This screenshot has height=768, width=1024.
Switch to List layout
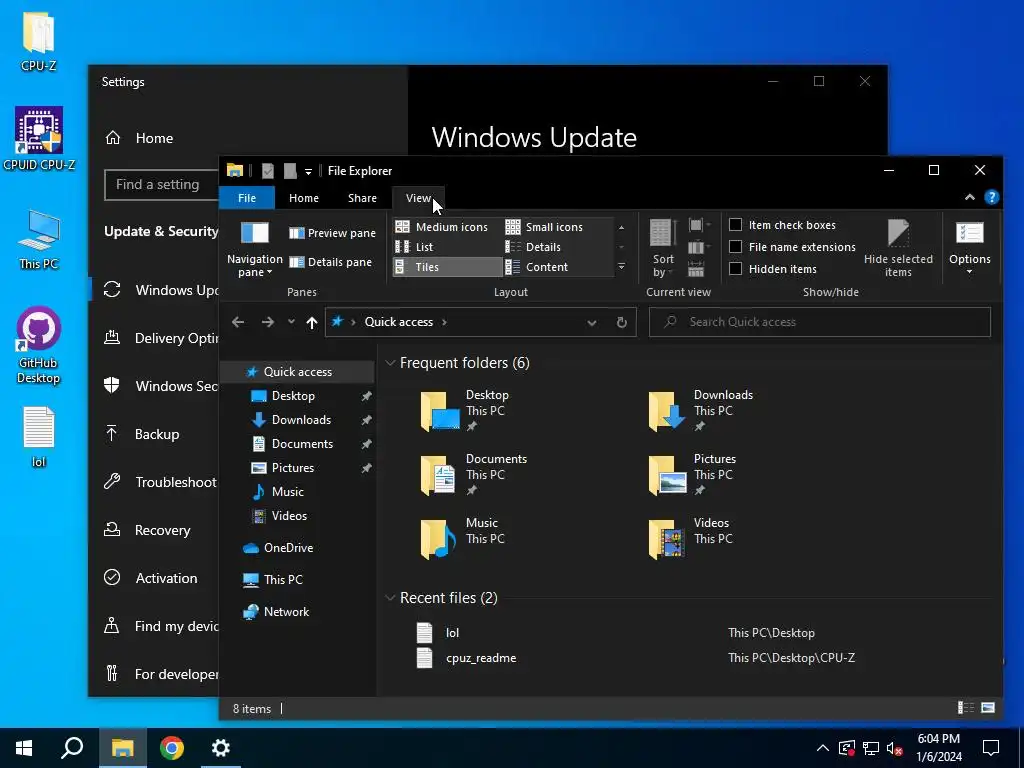(415, 247)
